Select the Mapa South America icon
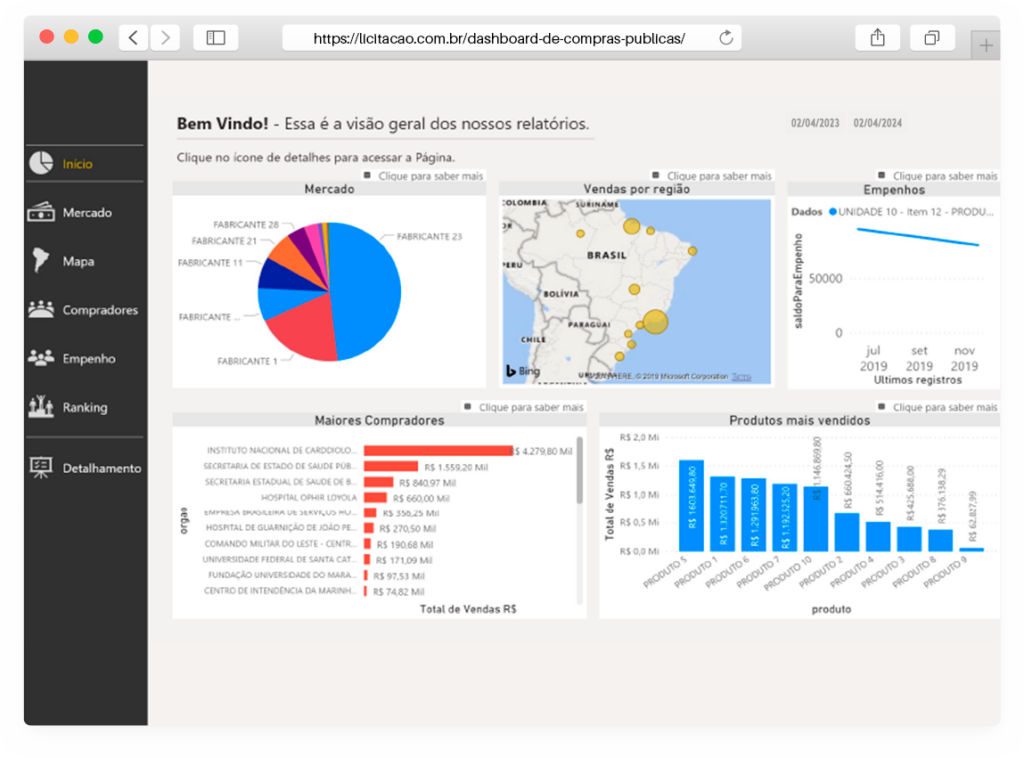Image resolution: width=1024 pixels, height=758 pixels. [41, 261]
